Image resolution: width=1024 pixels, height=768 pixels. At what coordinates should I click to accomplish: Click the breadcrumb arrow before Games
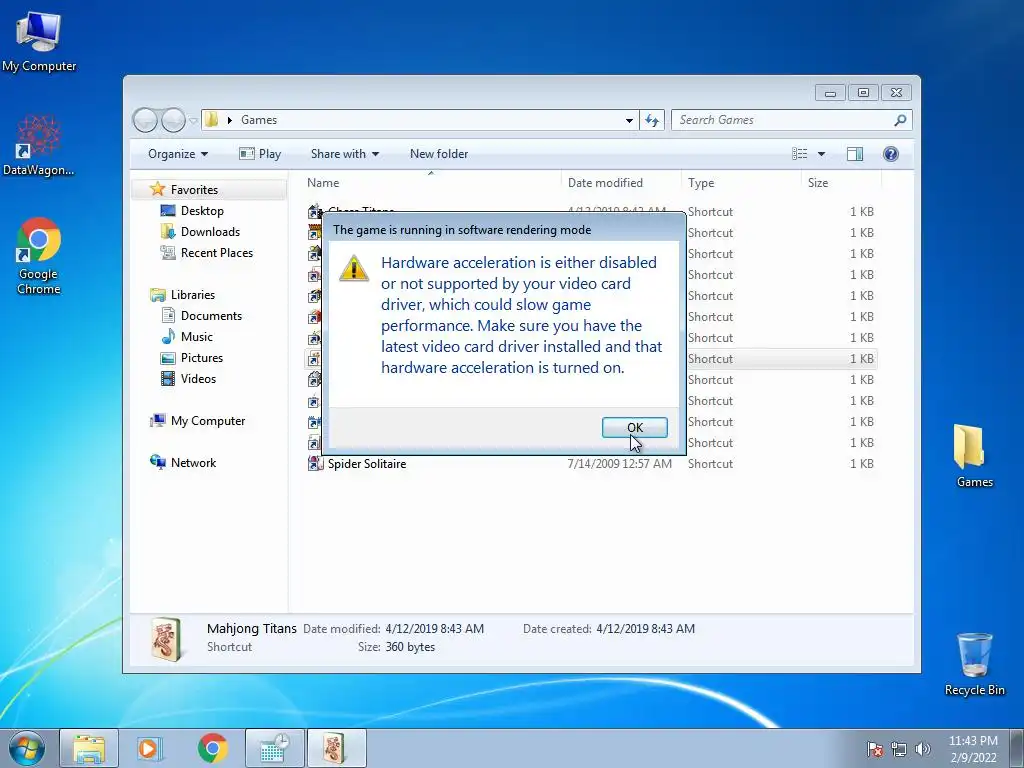[x=229, y=120]
